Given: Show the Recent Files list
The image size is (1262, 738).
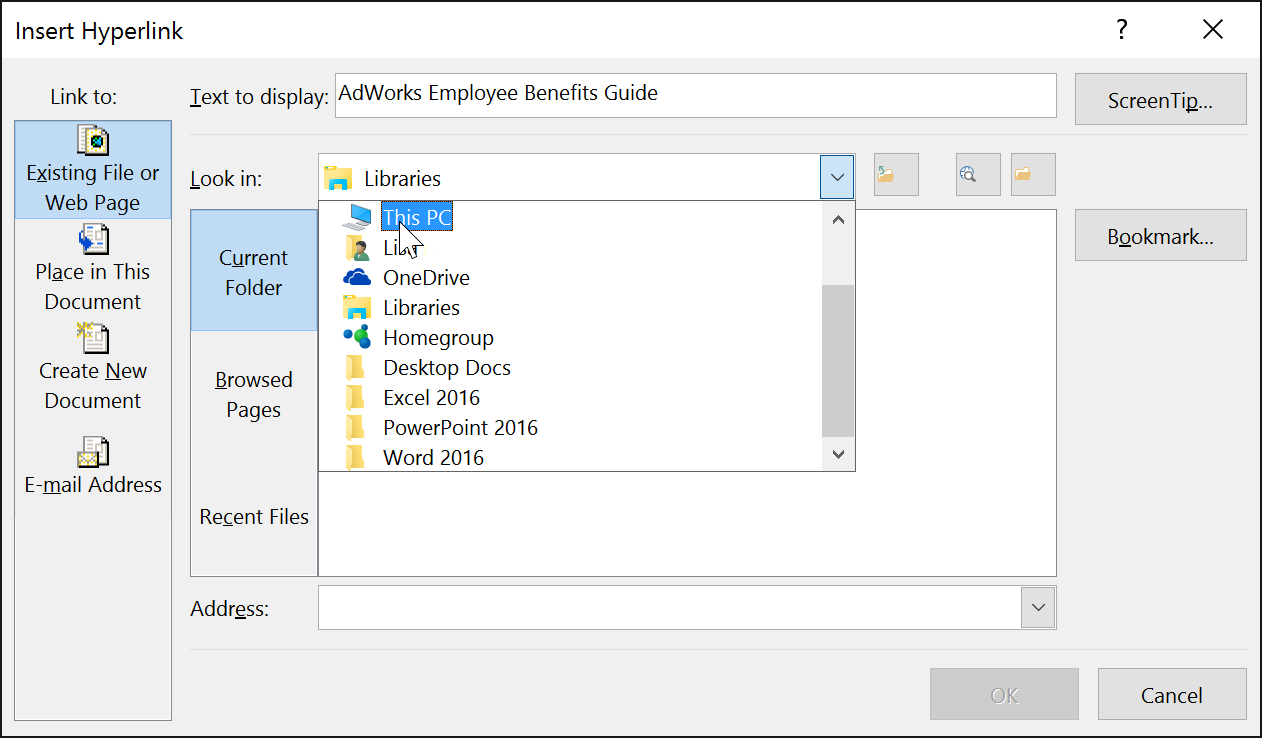Looking at the screenshot, I should tap(253, 516).
